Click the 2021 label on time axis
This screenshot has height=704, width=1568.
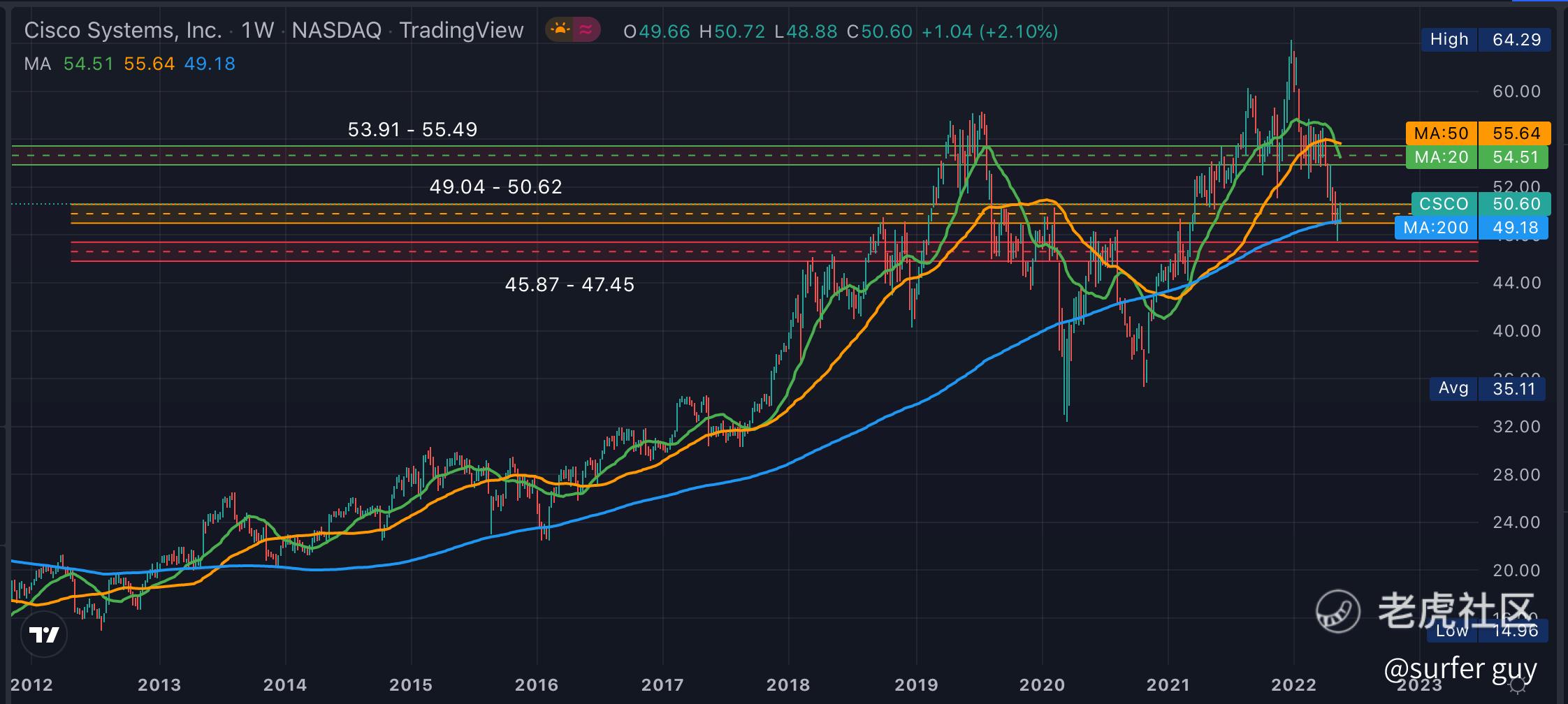[1168, 684]
